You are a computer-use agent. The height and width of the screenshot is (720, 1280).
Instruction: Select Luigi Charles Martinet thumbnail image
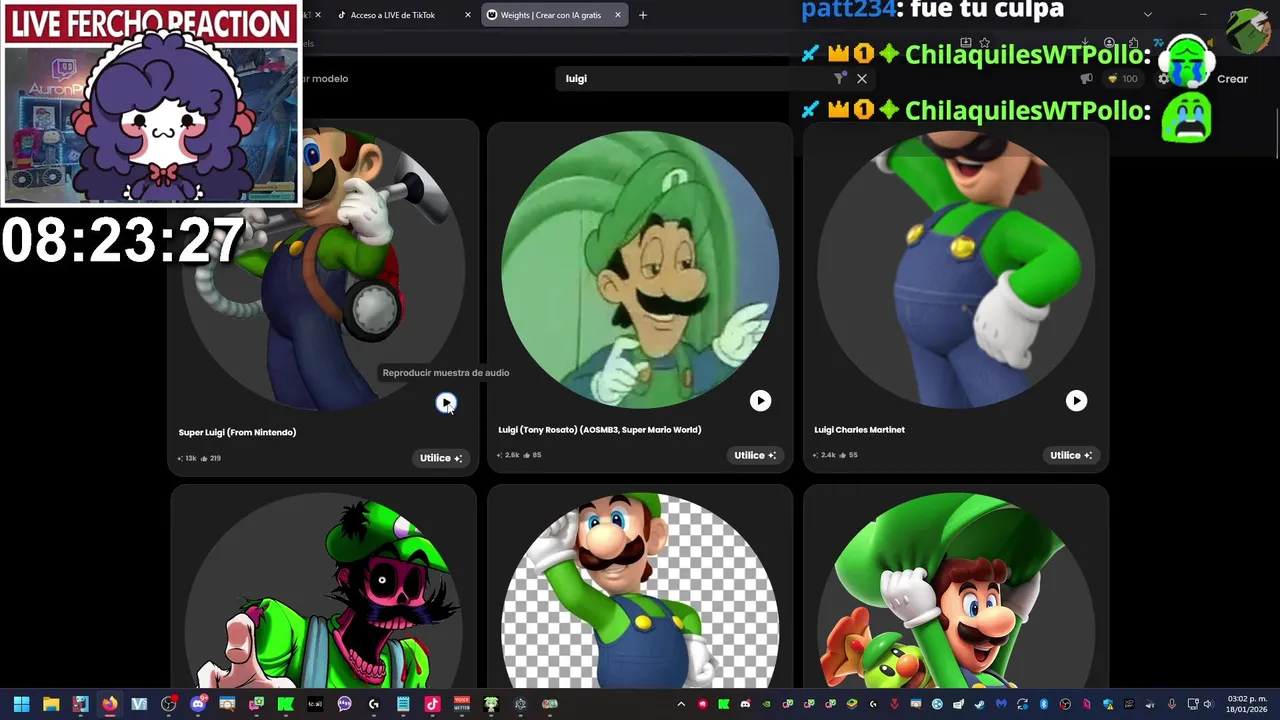coord(956,270)
